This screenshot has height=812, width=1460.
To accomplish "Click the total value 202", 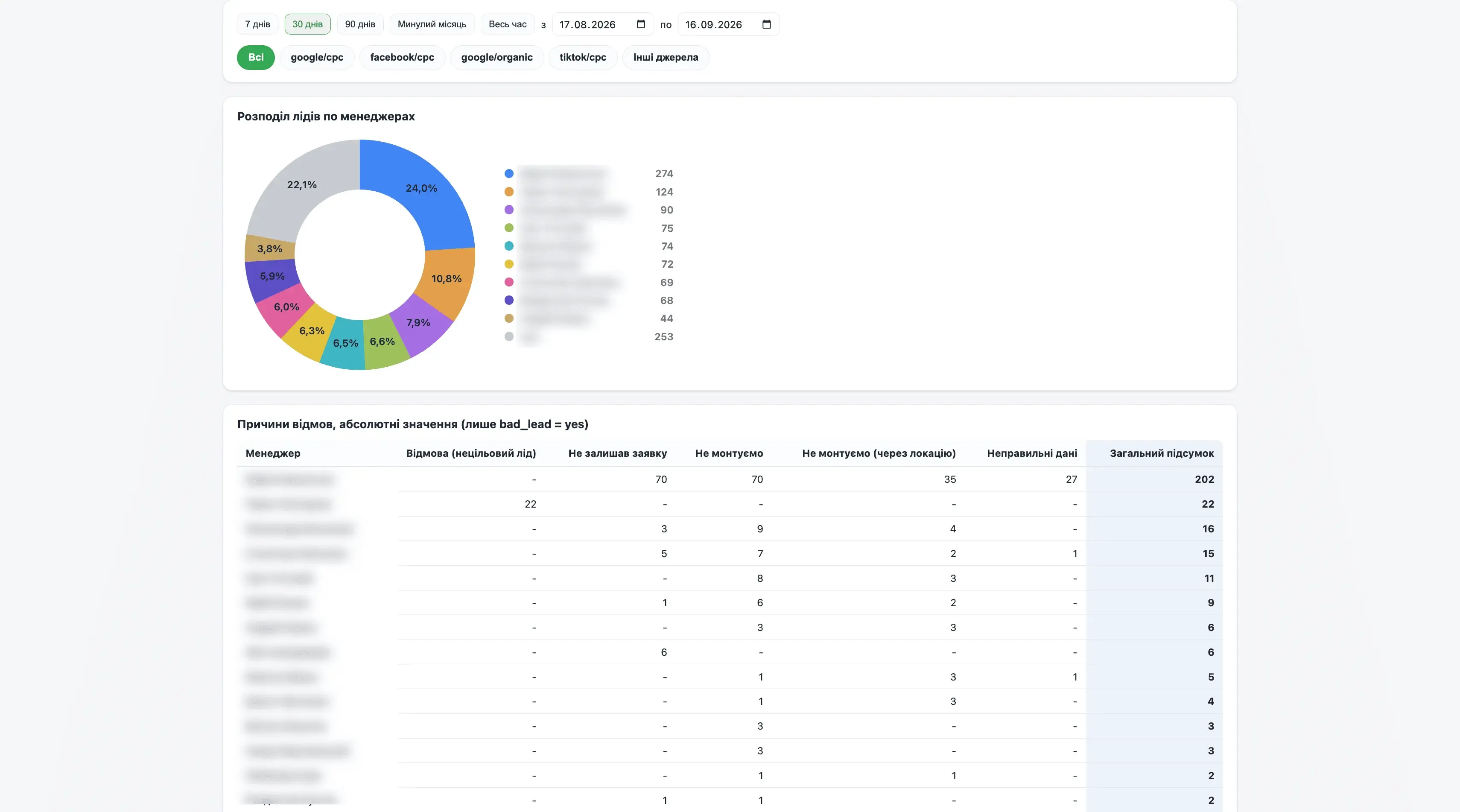I will coord(1204,479).
